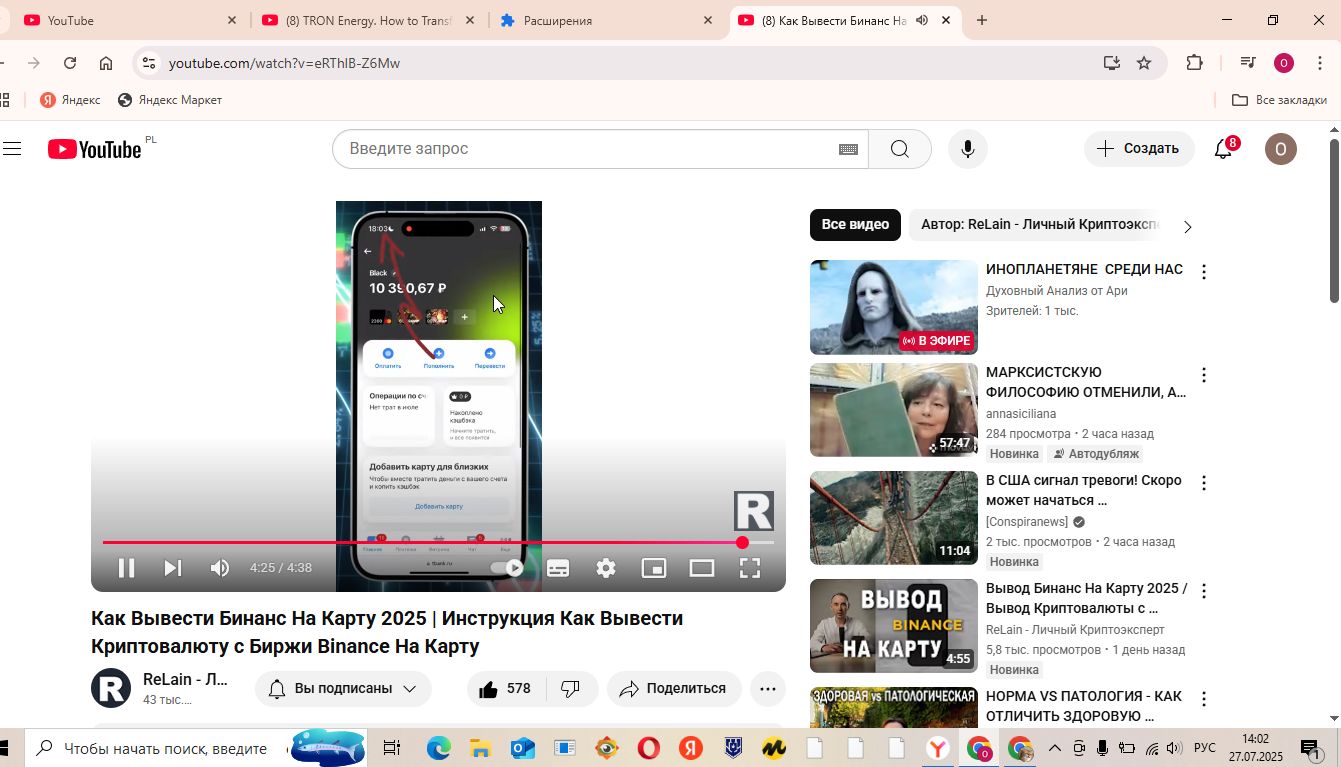Open options for 'МАРКСИСТСКУЮ ФИЛОСОФИЮ' video
Image resolution: width=1341 pixels, height=767 pixels.
(x=1204, y=375)
